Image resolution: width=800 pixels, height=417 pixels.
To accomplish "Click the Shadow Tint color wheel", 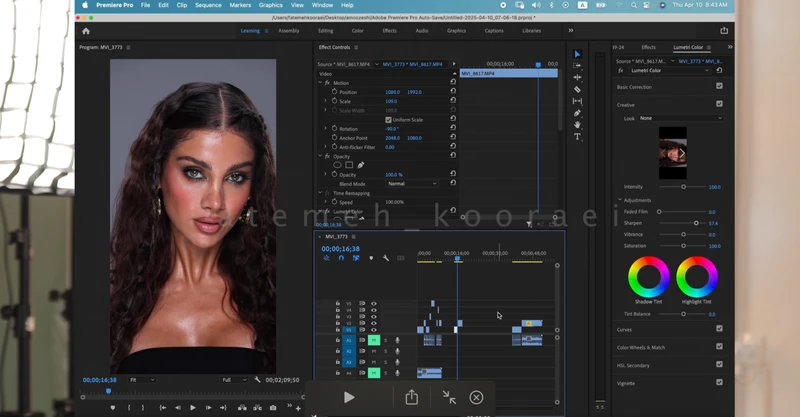I will pos(648,277).
